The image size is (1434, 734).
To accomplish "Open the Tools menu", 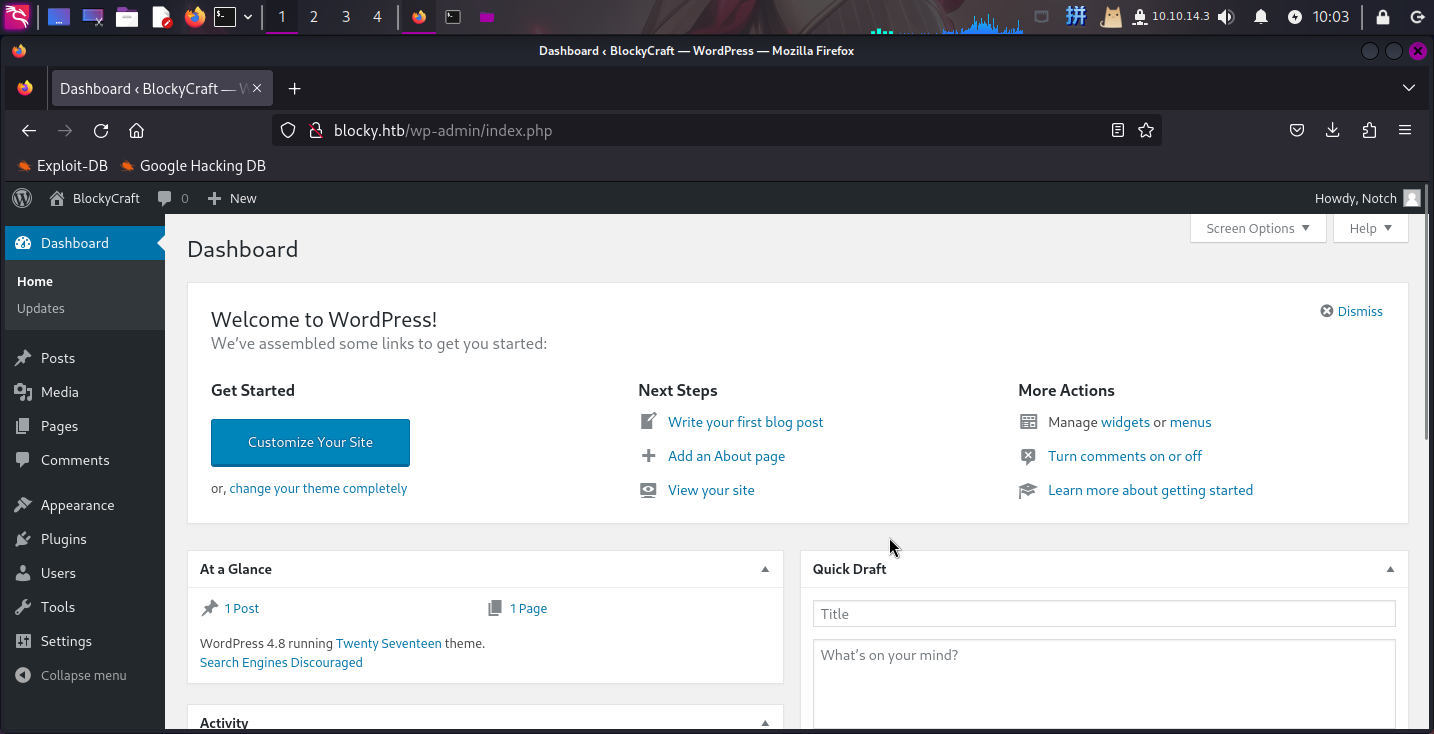I will click(58, 607).
